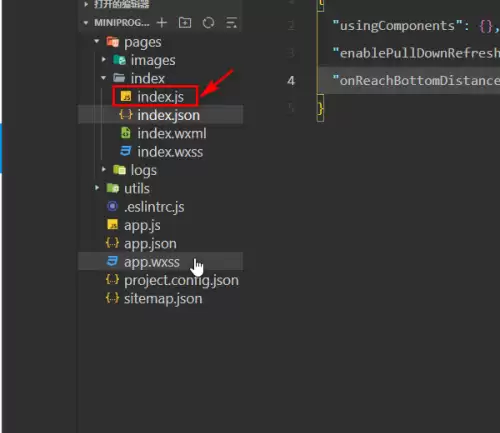
Task: Expand the images folder
Action: click(104, 60)
